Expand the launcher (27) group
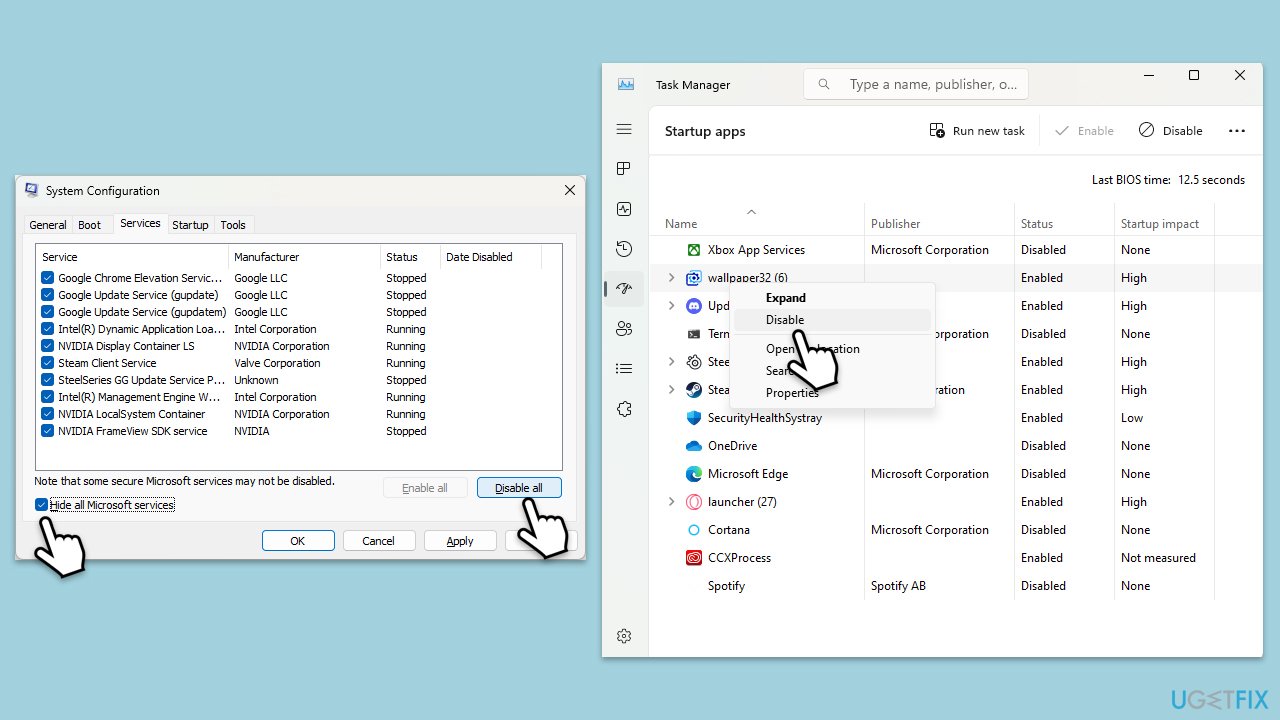 click(x=672, y=502)
